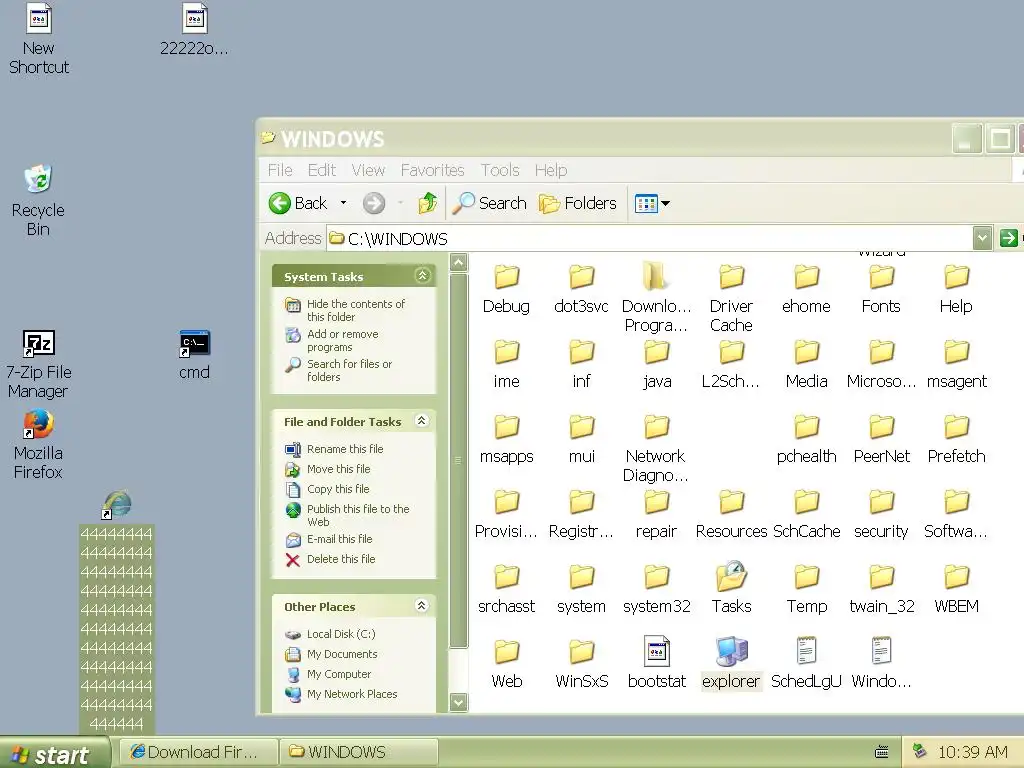Open the Favorites menu
This screenshot has width=1024, height=768.
click(x=432, y=170)
